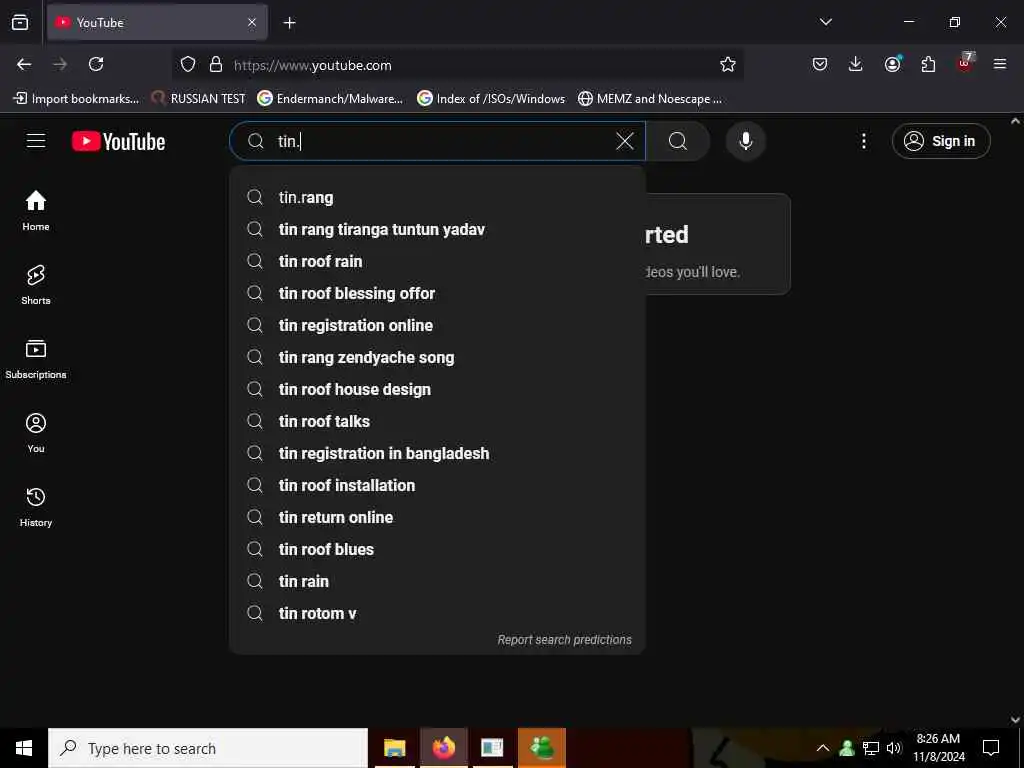
Task: Open the You section
Action: point(36,432)
